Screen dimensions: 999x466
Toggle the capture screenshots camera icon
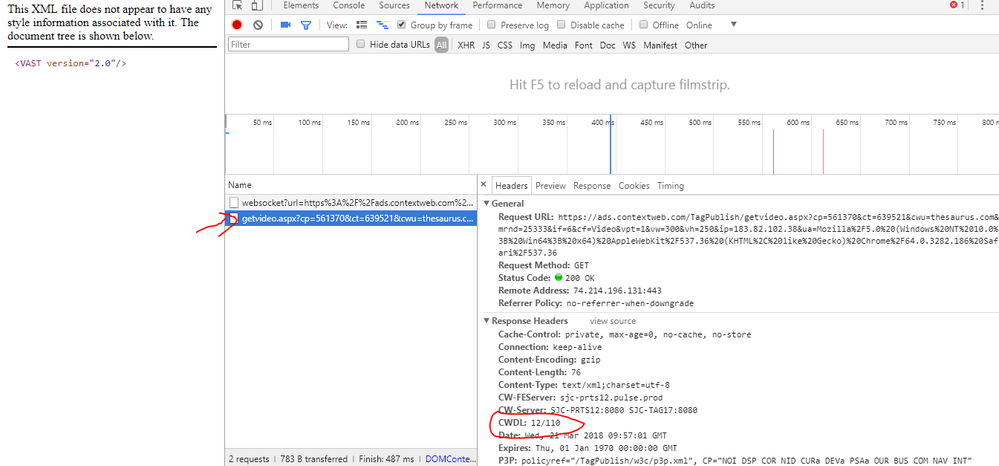[285, 25]
